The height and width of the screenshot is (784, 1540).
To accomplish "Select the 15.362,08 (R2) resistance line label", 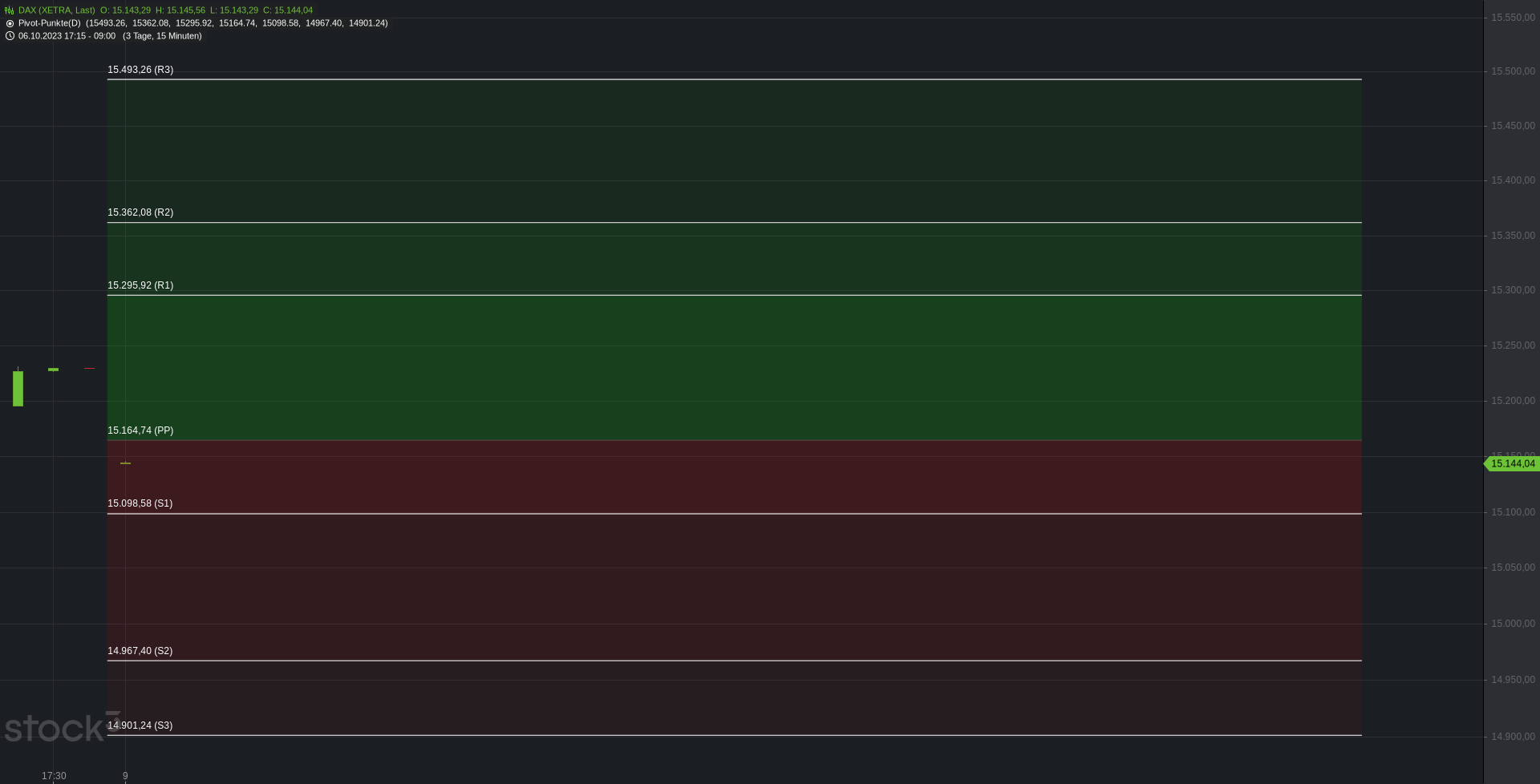I will point(140,212).
